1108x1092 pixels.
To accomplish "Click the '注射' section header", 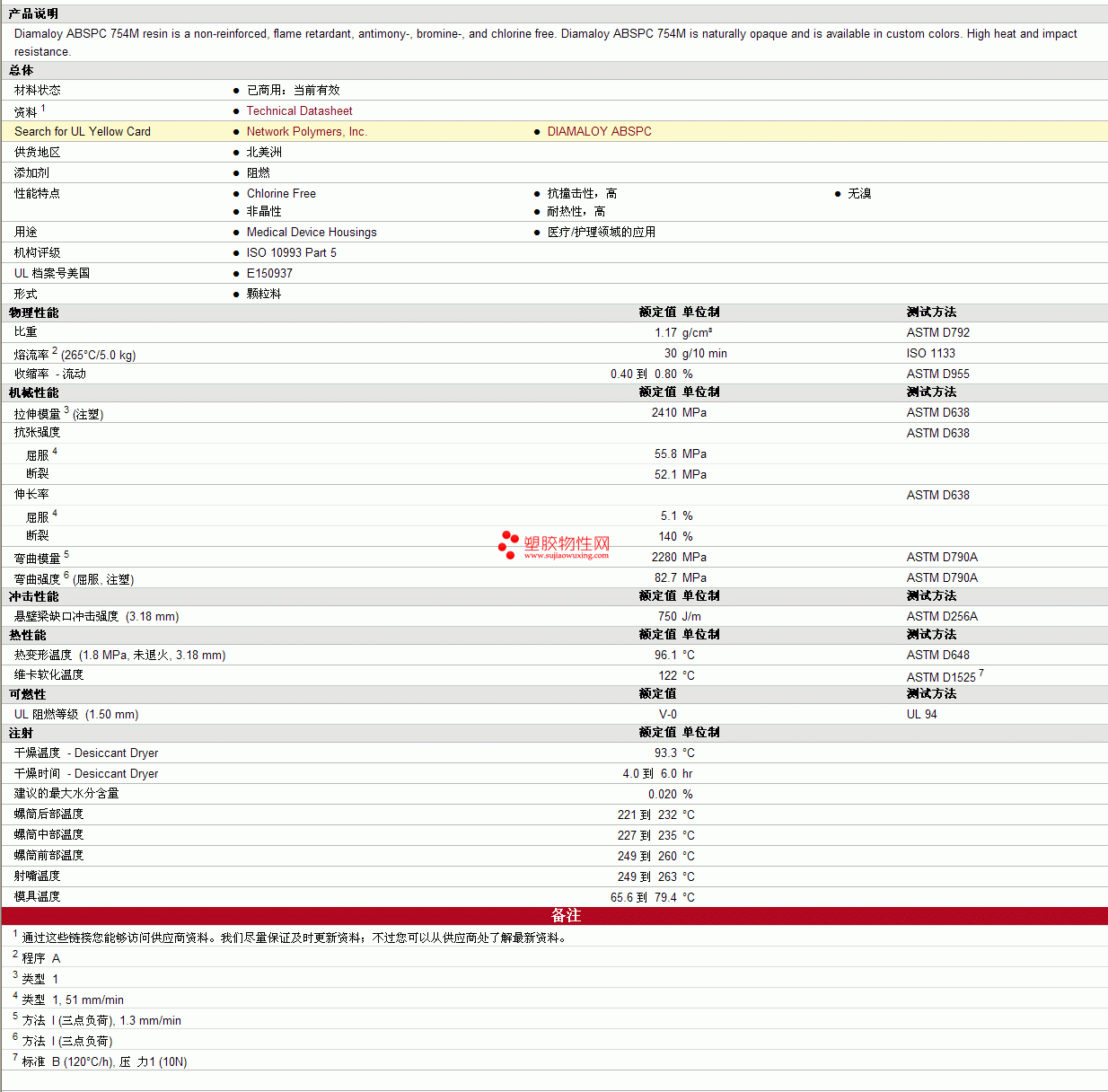I will (22, 733).
